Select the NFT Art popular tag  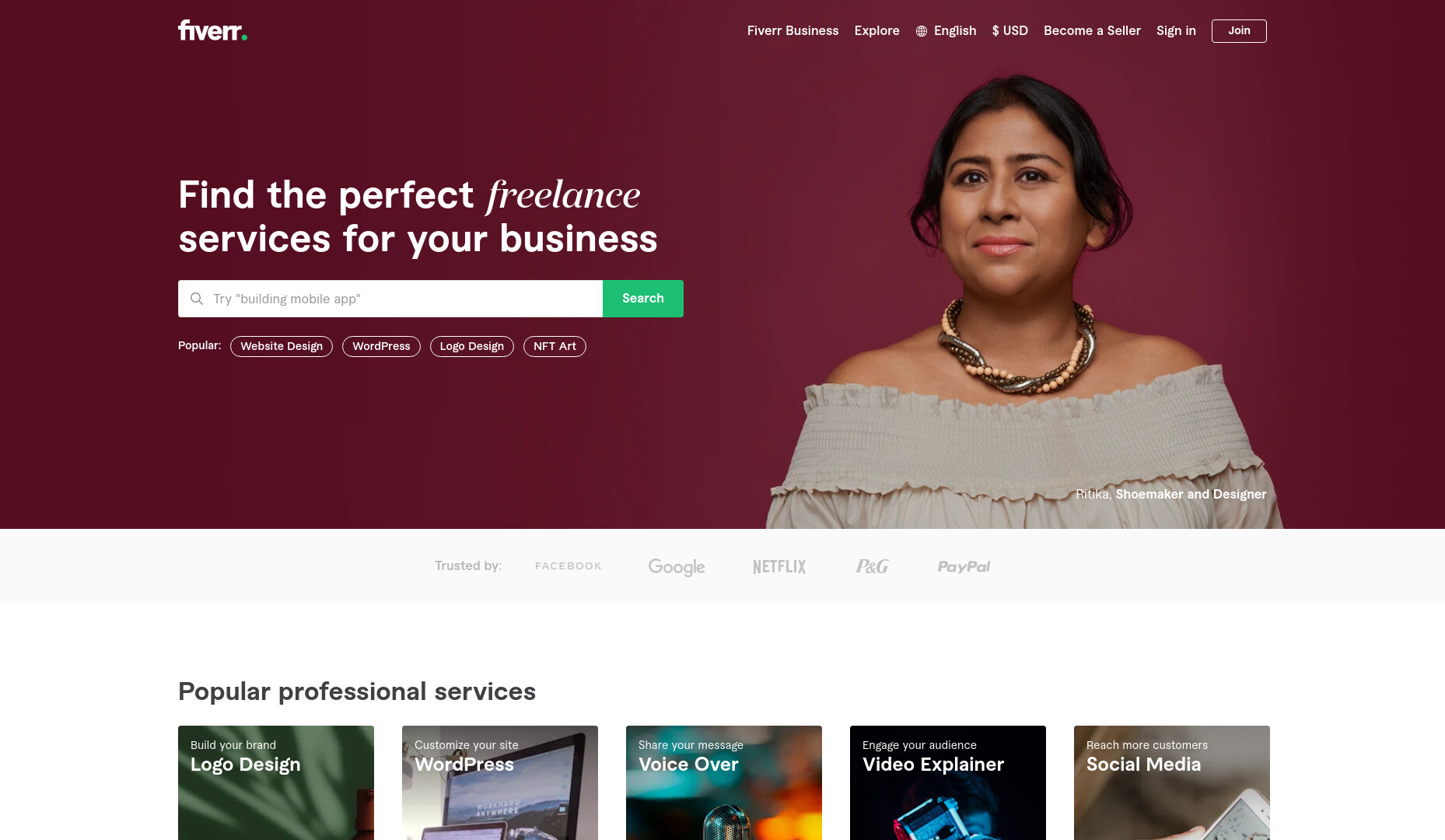coord(555,346)
